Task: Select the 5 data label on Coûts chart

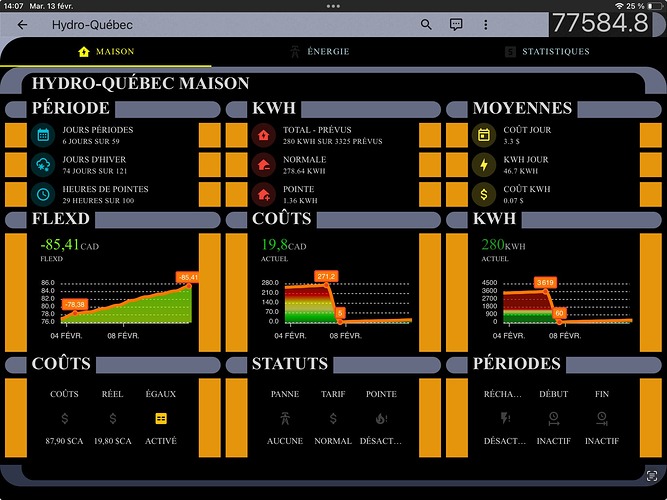Action: (340, 313)
